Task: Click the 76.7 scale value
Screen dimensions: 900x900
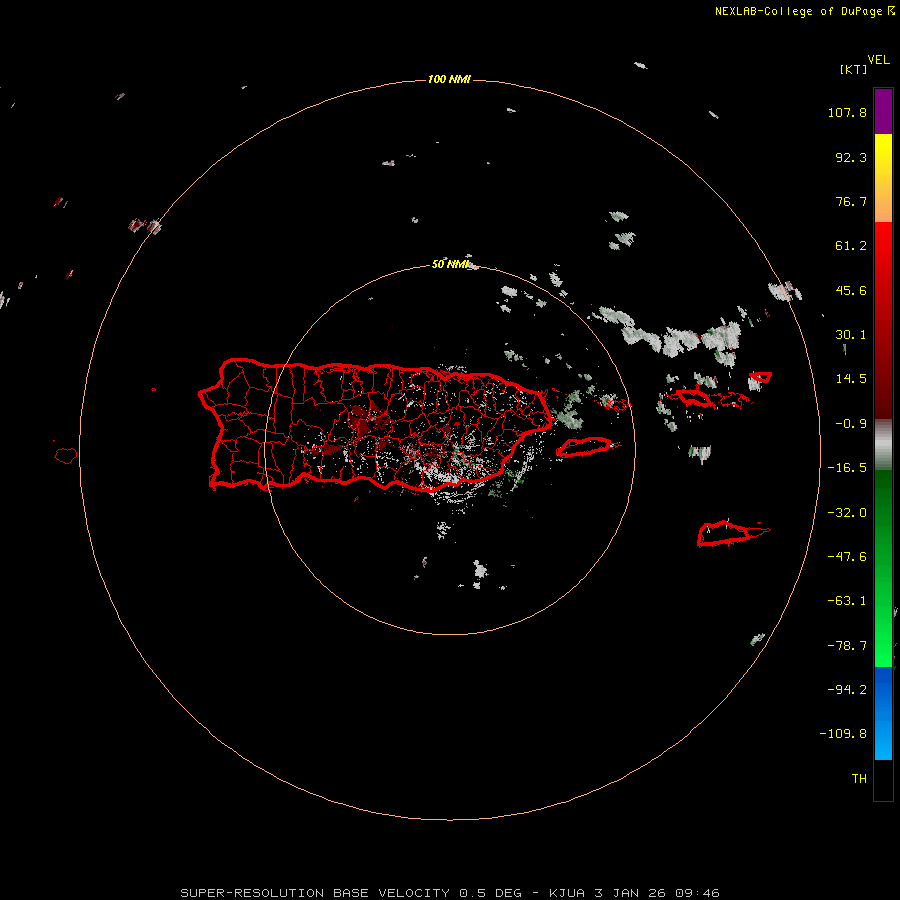Action: click(x=851, y=201)
